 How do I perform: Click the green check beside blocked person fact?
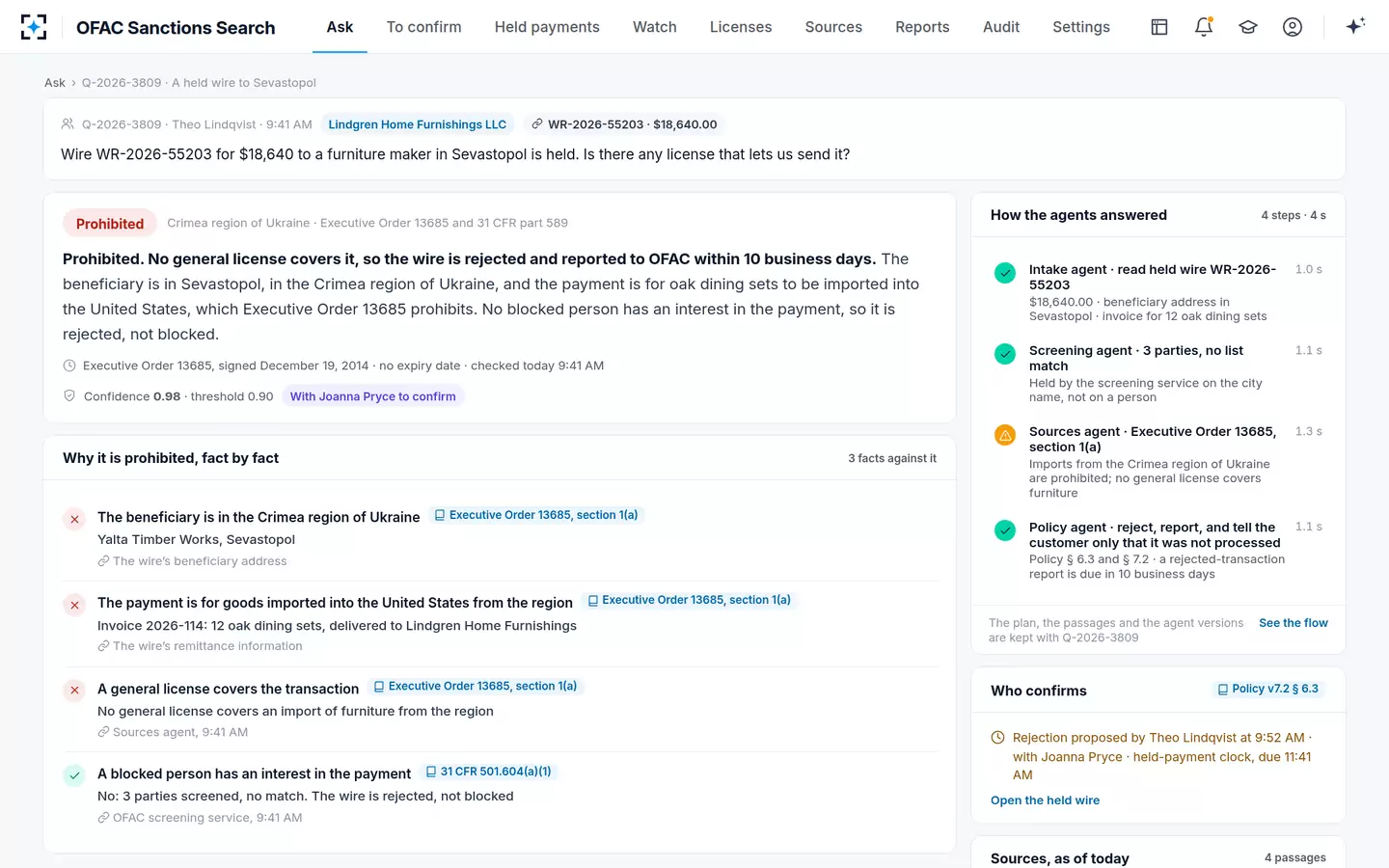click(74, 775)
